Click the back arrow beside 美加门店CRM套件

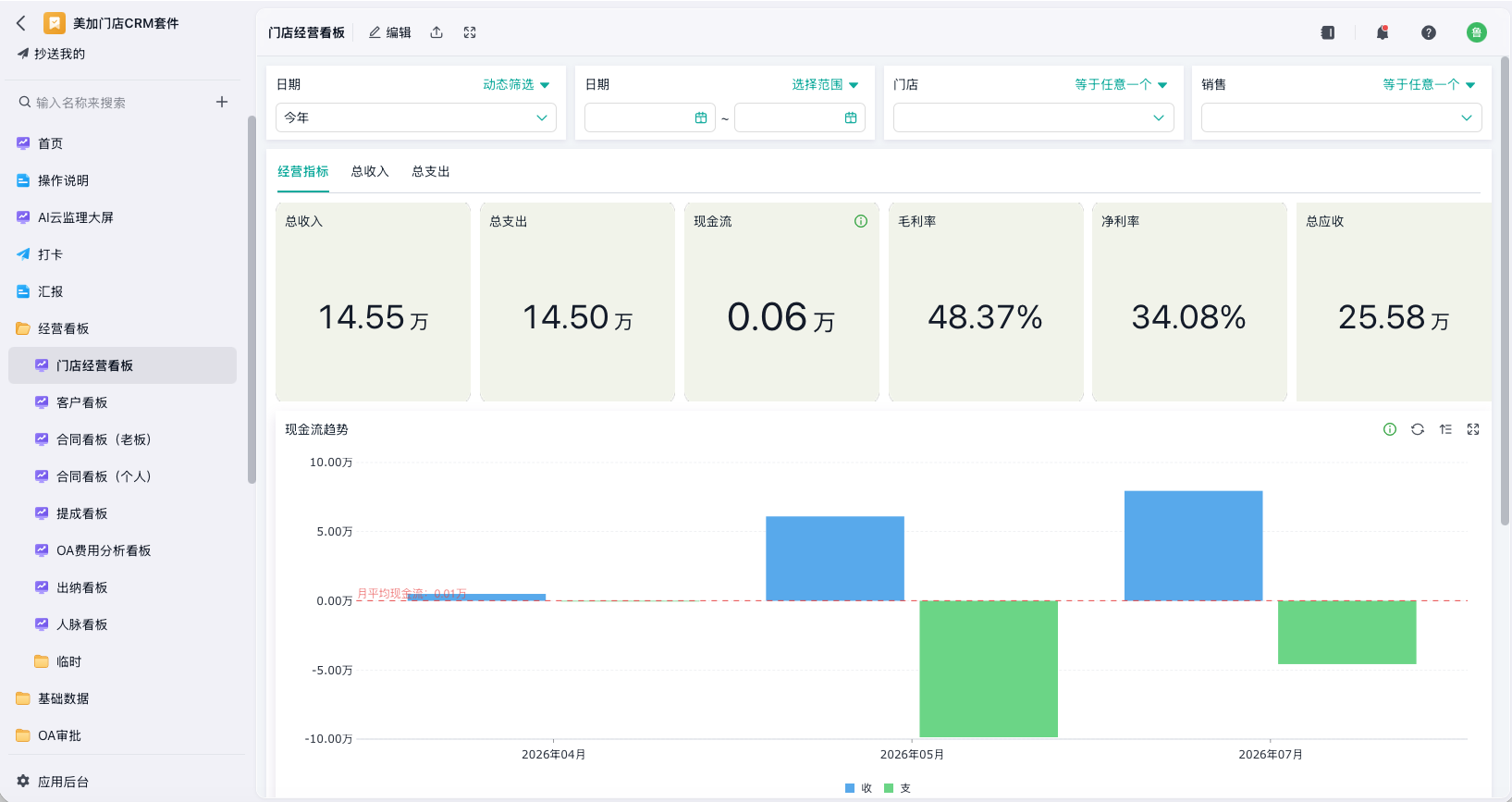coord(21,23)
